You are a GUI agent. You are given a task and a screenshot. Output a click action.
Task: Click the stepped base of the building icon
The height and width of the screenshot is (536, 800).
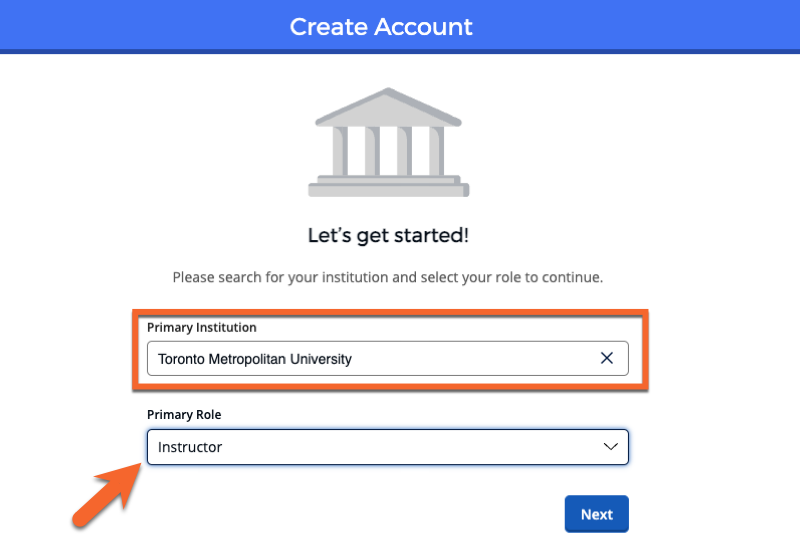[388, 186]
